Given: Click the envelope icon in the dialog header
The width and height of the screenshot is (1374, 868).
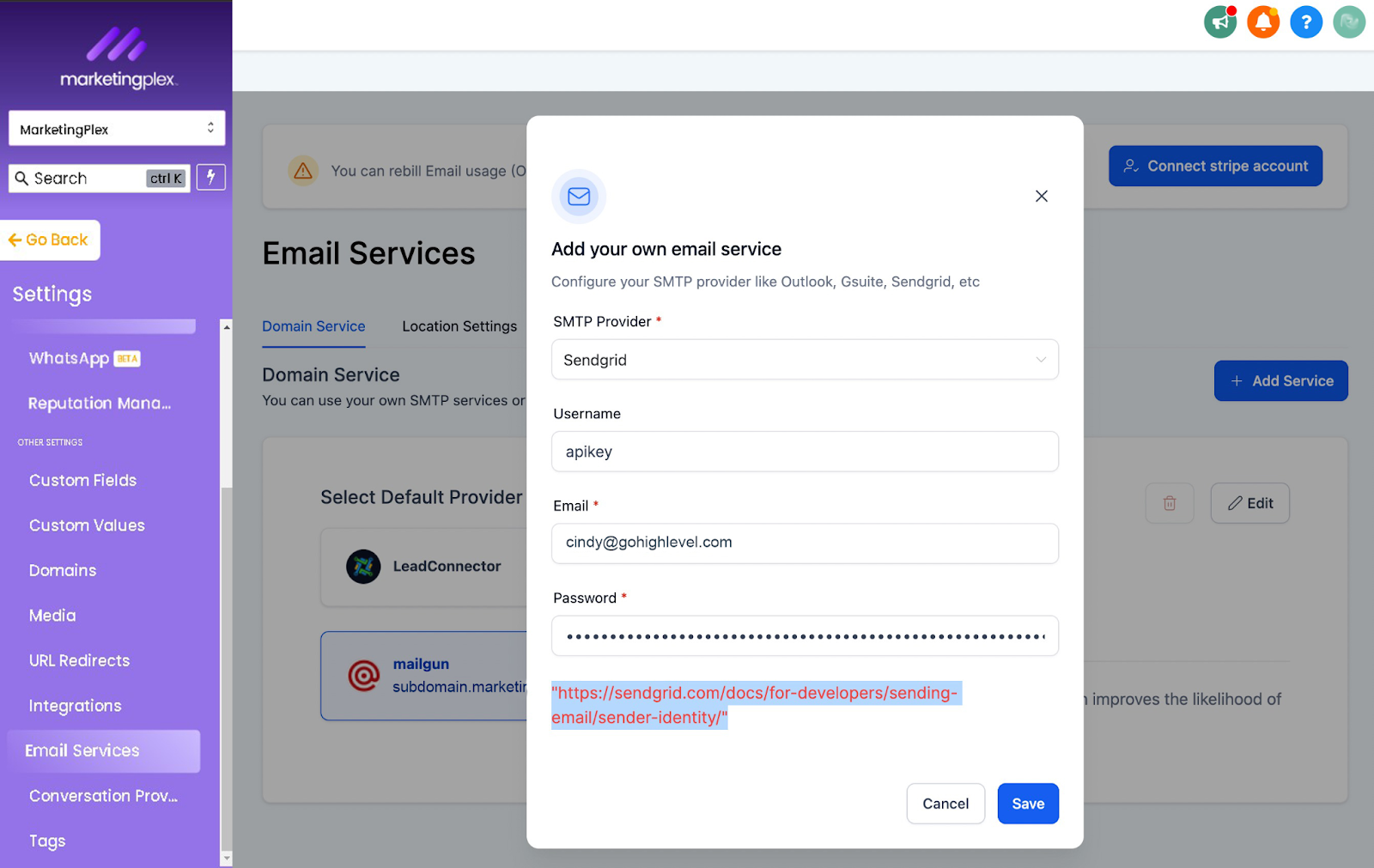Looking at the screenshot, I should tap(579, 197).
